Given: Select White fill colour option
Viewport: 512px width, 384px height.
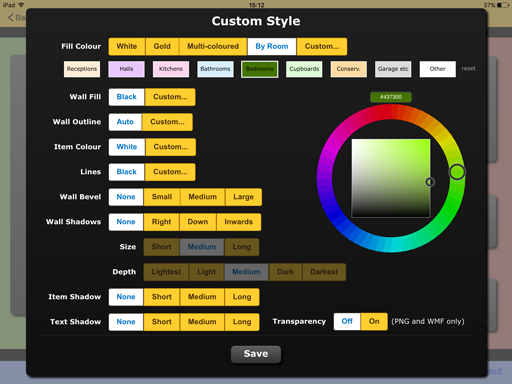Looking at the screenshot, I should 127,46.
